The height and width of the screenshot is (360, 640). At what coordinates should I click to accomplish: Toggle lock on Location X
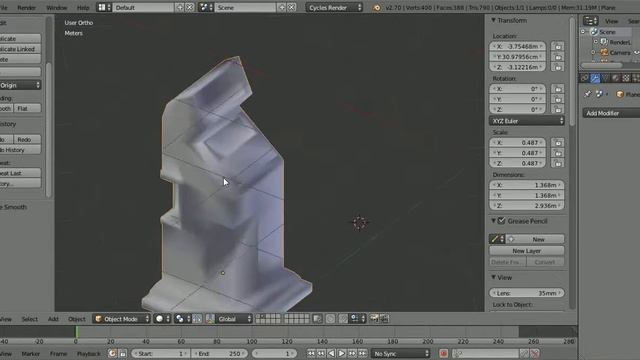pyautogui.click(x=558, y=47)
